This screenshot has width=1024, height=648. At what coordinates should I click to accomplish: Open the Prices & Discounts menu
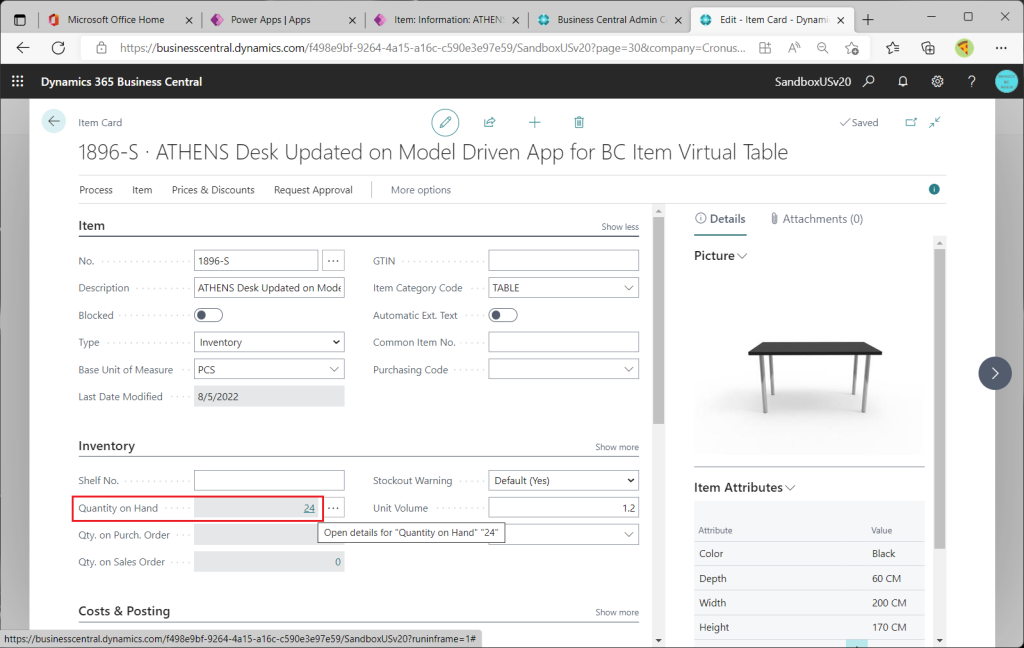click(213, 189)
